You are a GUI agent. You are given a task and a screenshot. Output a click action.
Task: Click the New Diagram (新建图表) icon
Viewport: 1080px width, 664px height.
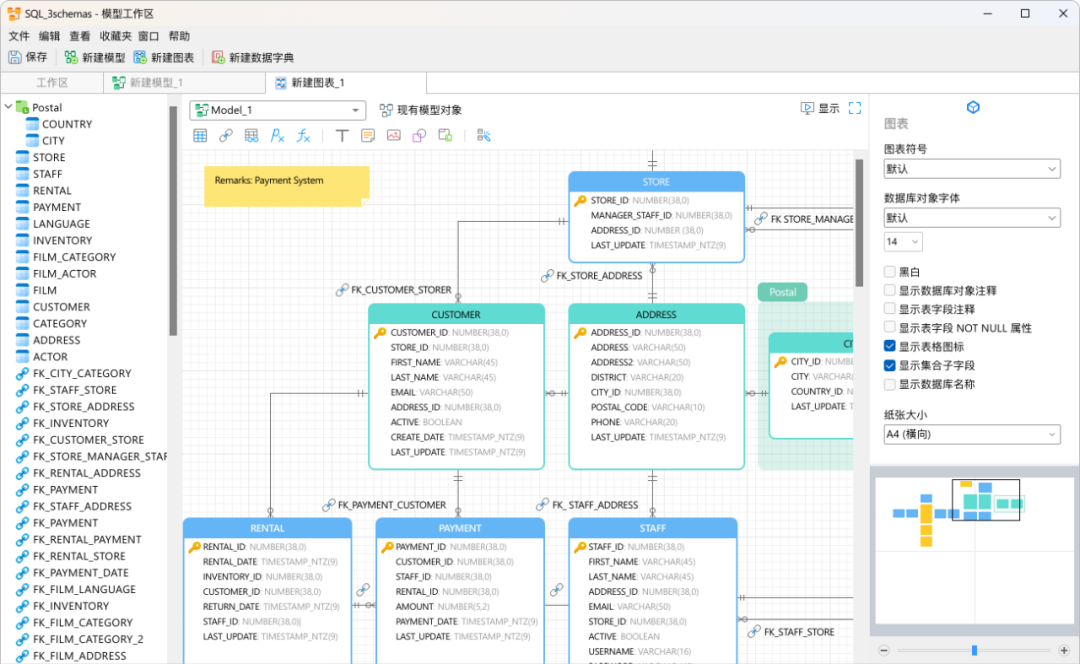point(141,57)
